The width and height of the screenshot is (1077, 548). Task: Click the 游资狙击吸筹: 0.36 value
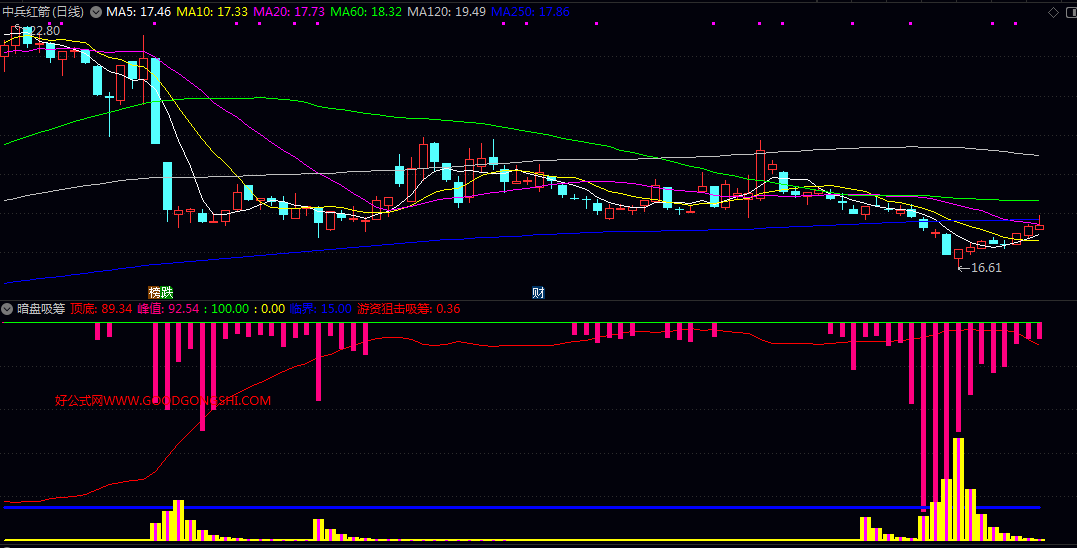pos(409,309)
